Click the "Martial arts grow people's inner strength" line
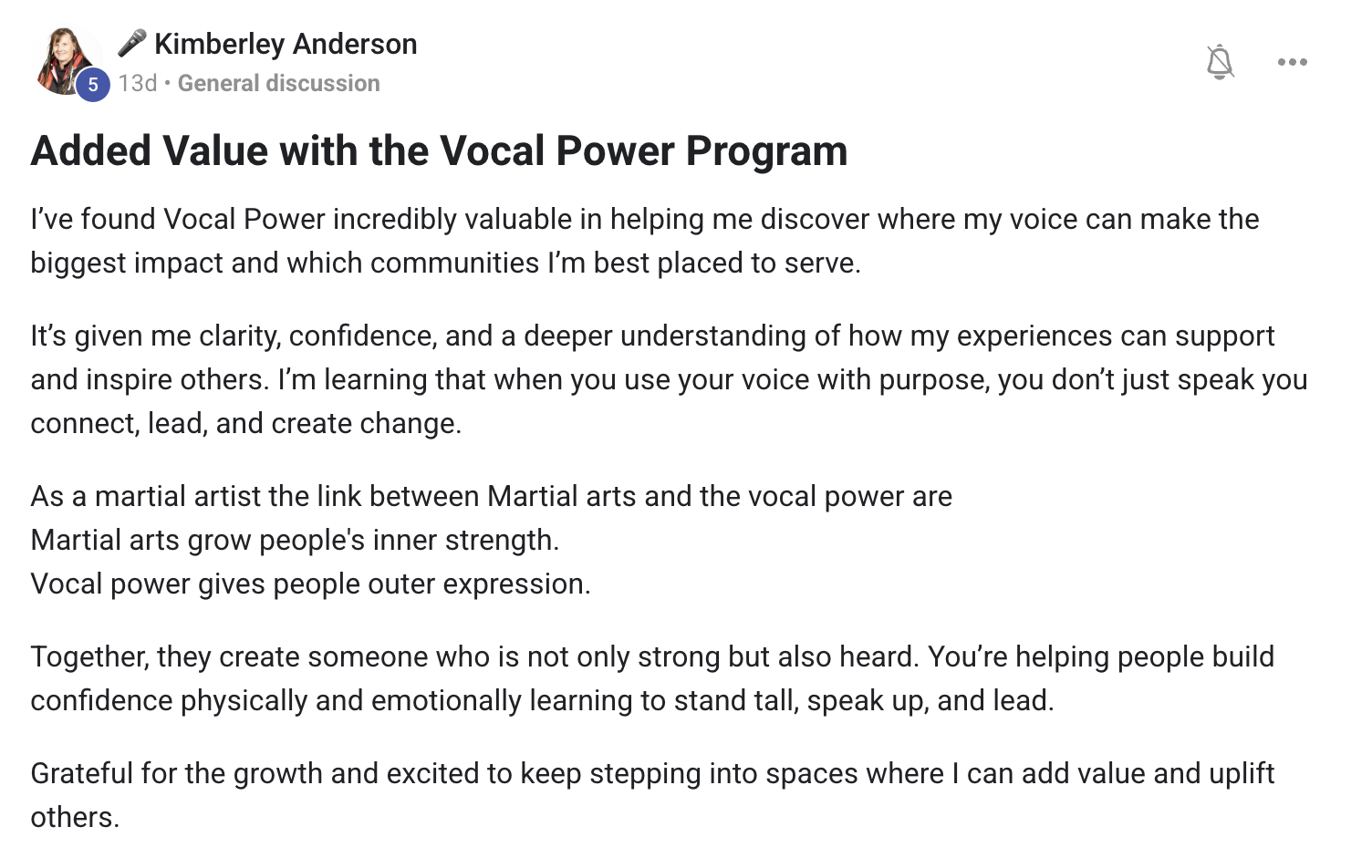The height and width of the screenshot is (868, 1372). click(295, 540)
